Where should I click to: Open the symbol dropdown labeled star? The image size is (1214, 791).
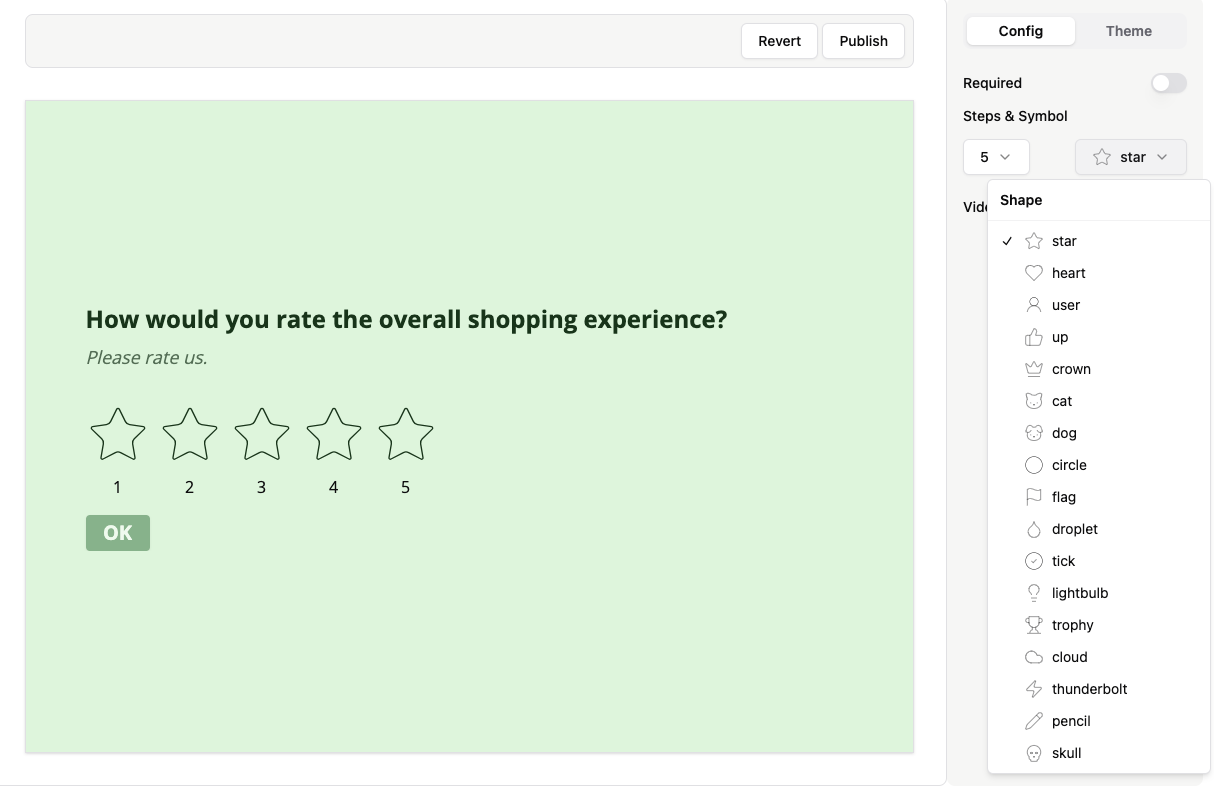[x=1130, y=157]
